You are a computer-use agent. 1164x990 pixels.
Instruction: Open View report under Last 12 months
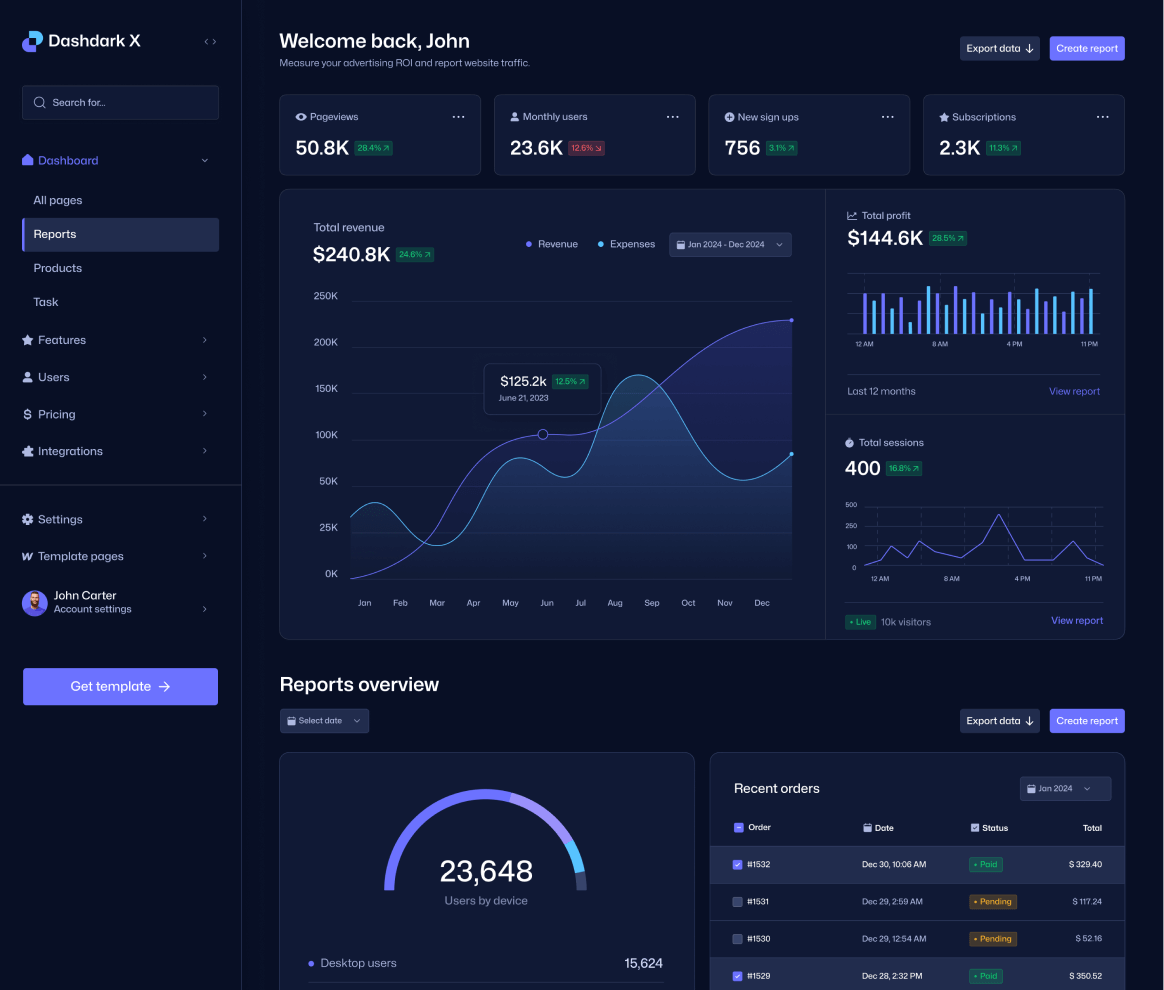(1074, 391)
